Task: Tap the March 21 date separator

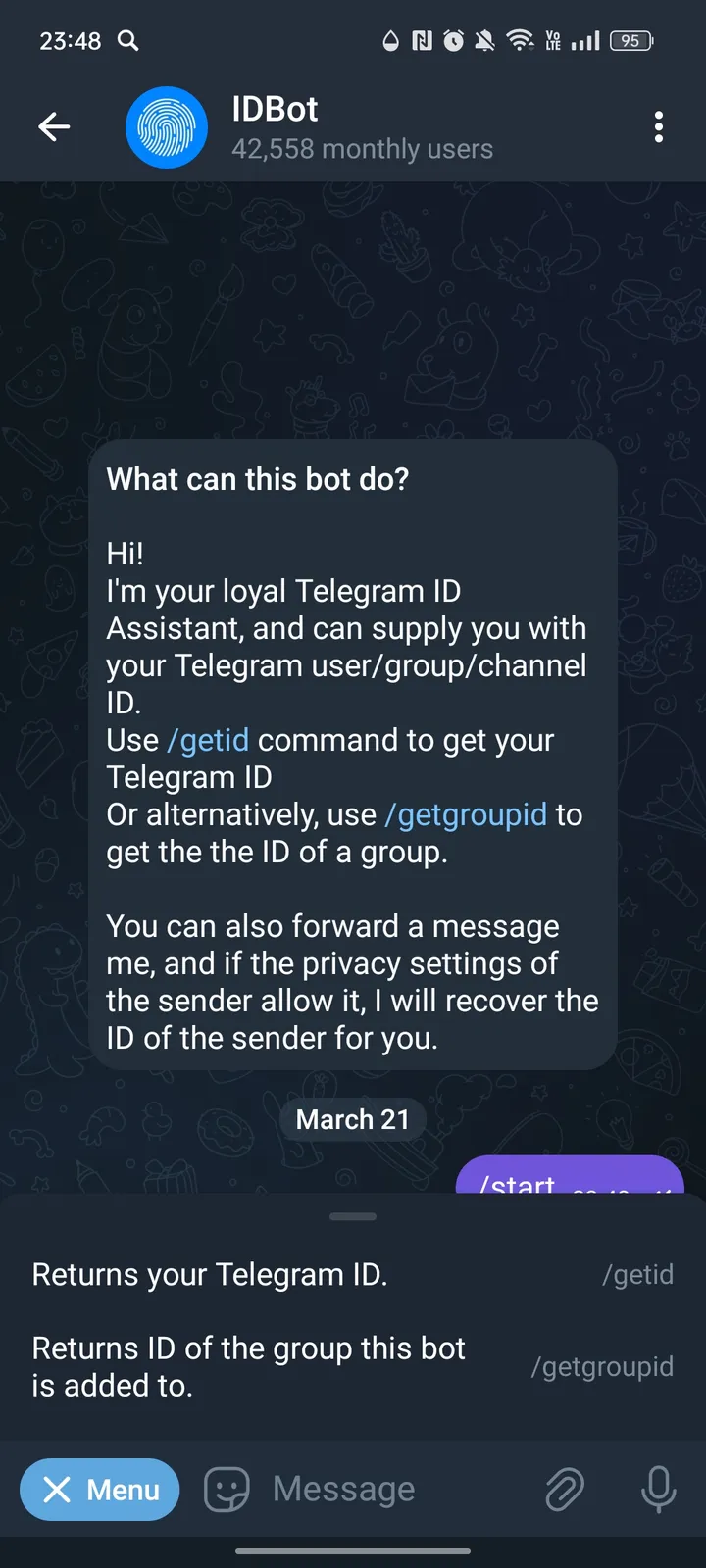Action: click(x=352, y=1119)
